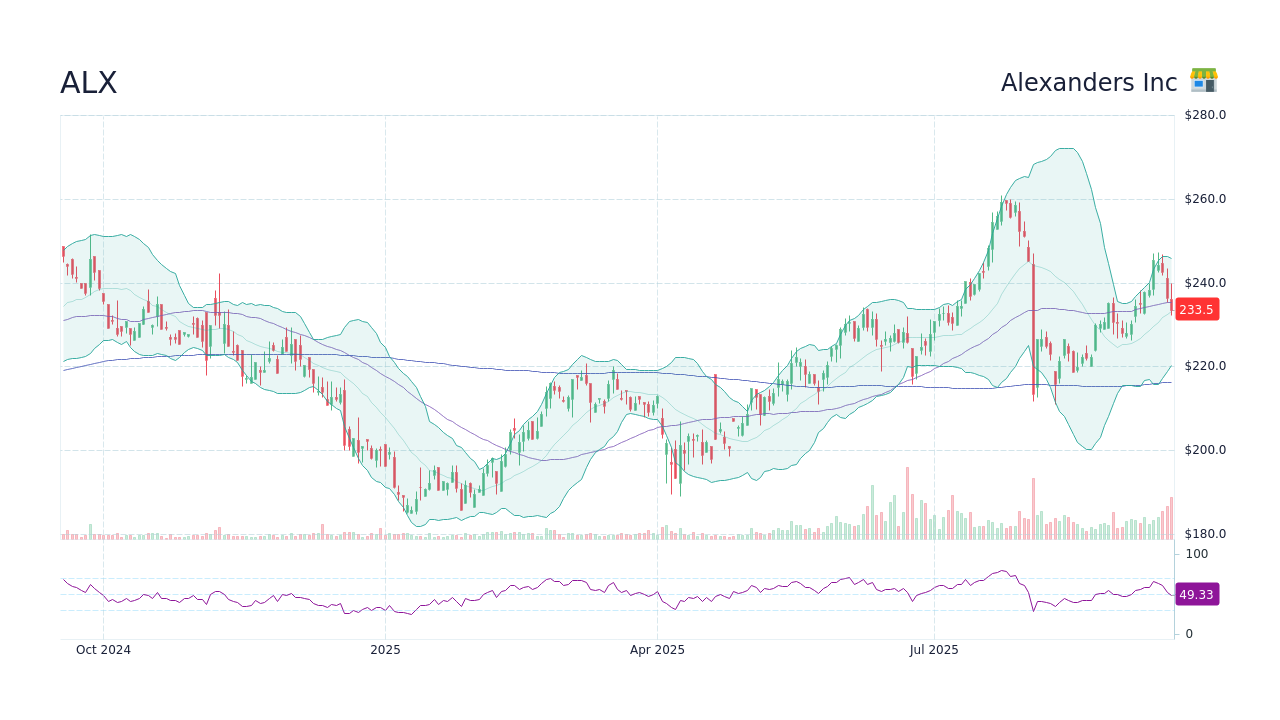This screenshot has width=1280, height=720.
Task: Click the Alexanders Inc company name
Action: pos(1089,83)
